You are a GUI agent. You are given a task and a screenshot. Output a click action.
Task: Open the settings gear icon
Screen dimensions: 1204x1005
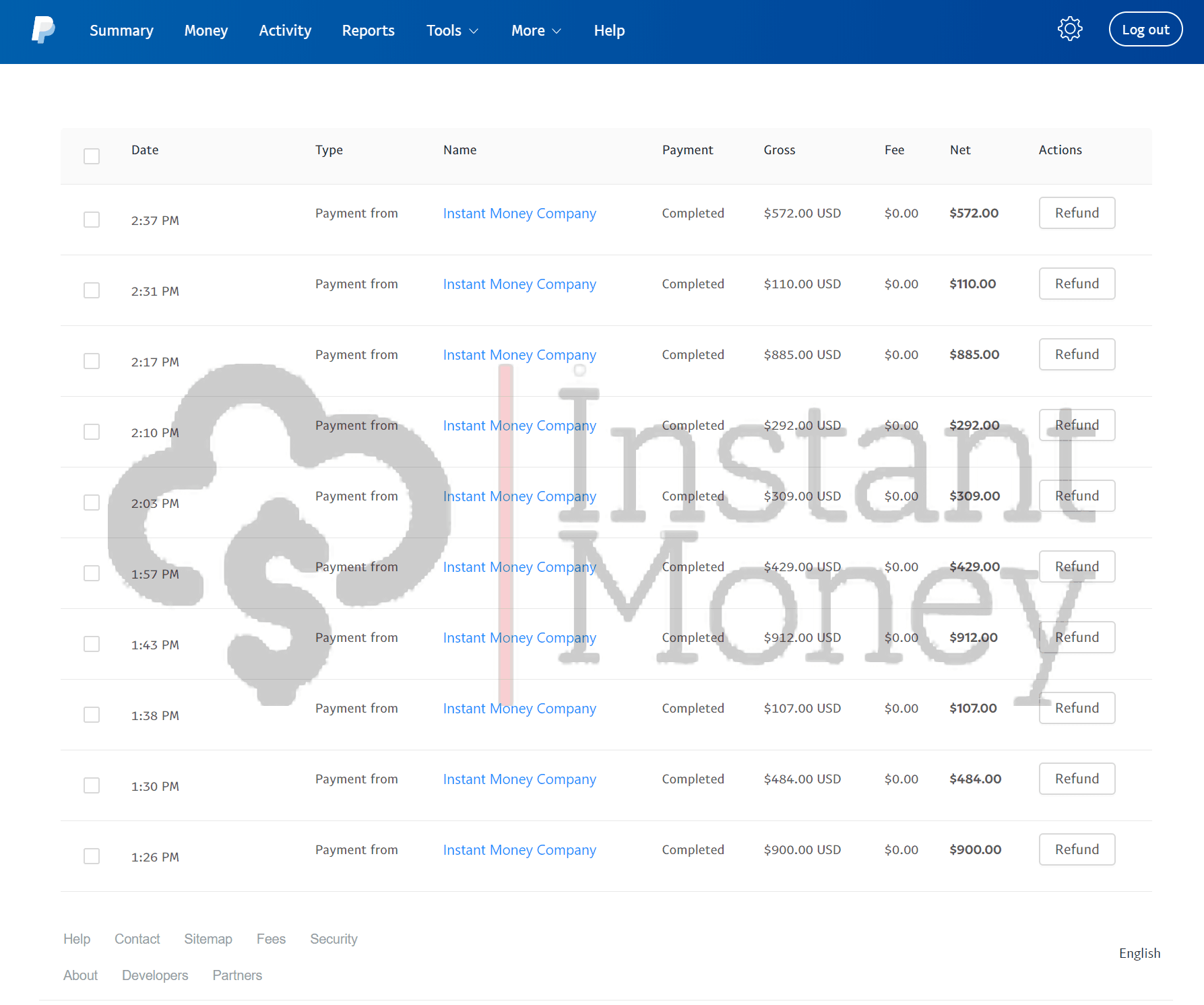coord(1070,29)
